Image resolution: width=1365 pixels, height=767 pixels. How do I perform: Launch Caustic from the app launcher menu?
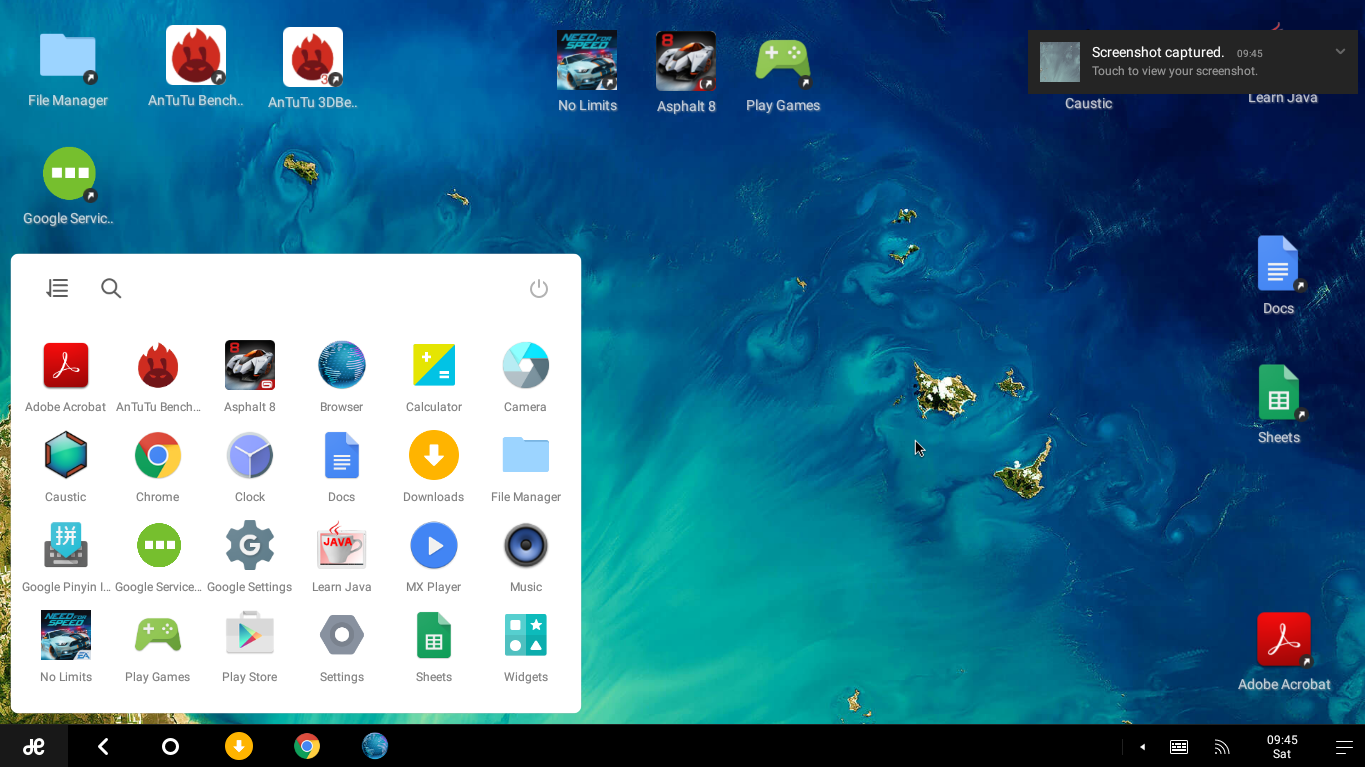pyautogui.click(x=66, y=456)
